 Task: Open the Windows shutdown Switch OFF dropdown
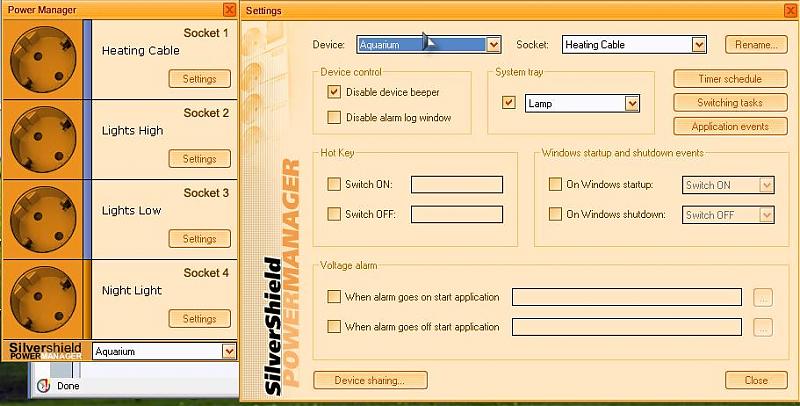(766, 215)
